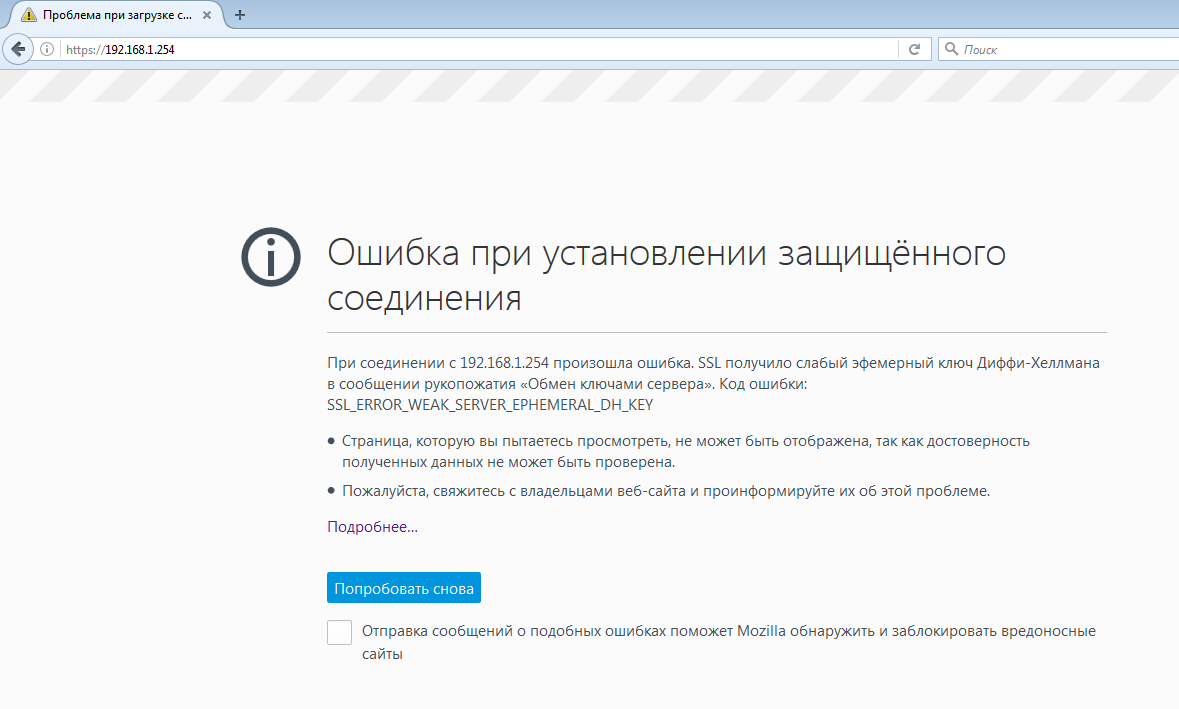Reload the page with the refresh icon
The width and height of the screenshot is (1179, 709).
(914, 49)
